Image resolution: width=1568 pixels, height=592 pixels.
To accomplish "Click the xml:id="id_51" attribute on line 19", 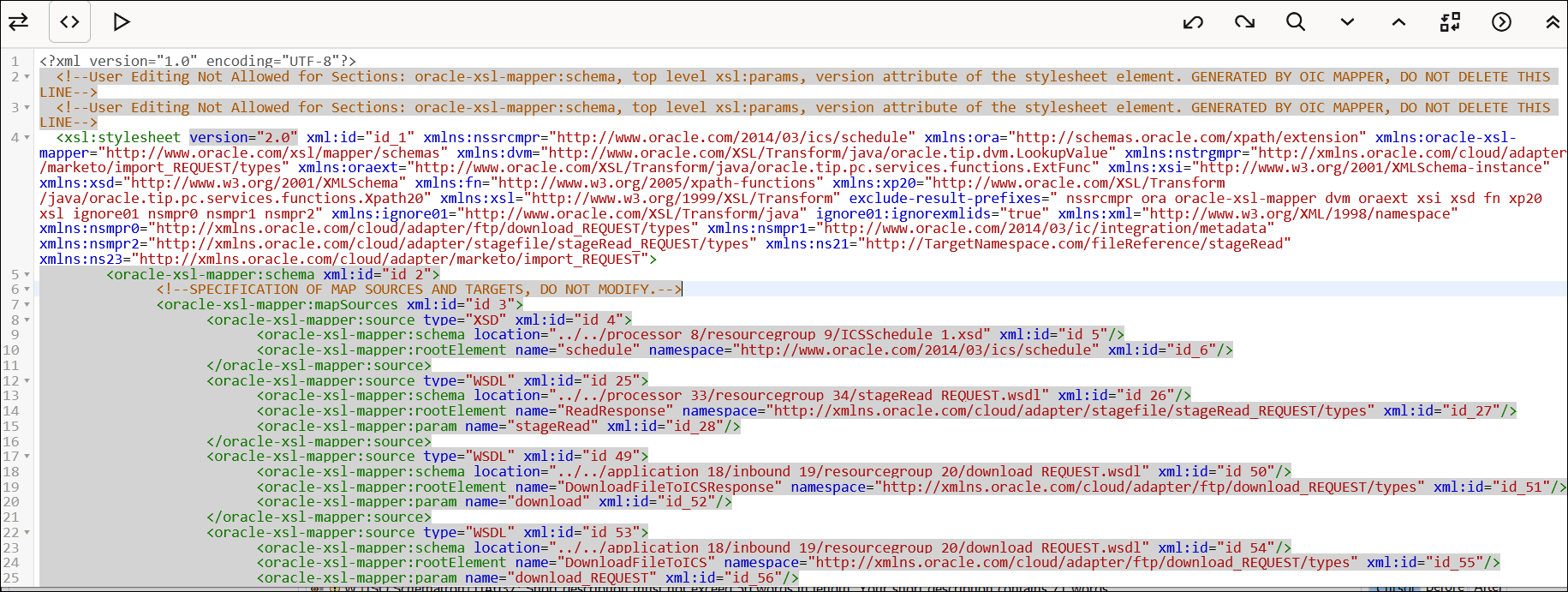I will tap(1492, 487).
